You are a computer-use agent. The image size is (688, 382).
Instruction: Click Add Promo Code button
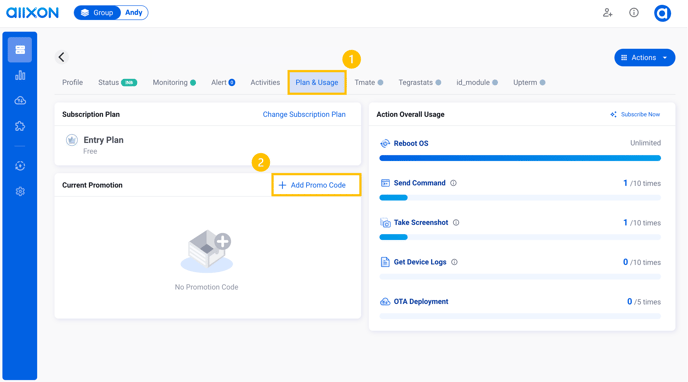pos(316,185)
